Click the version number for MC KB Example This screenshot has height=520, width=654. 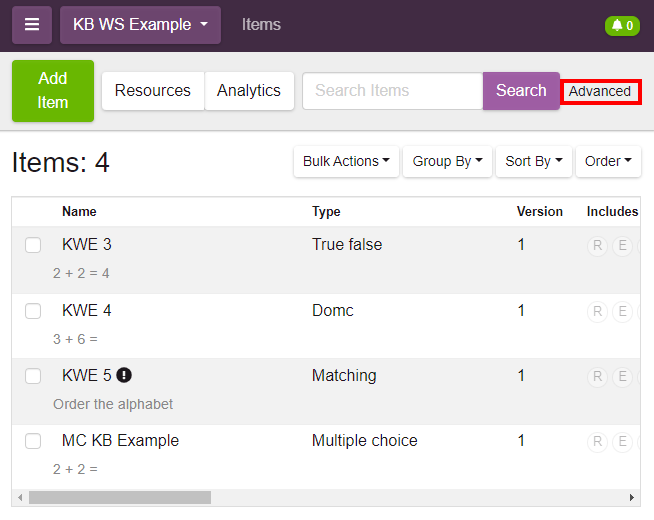521,441
